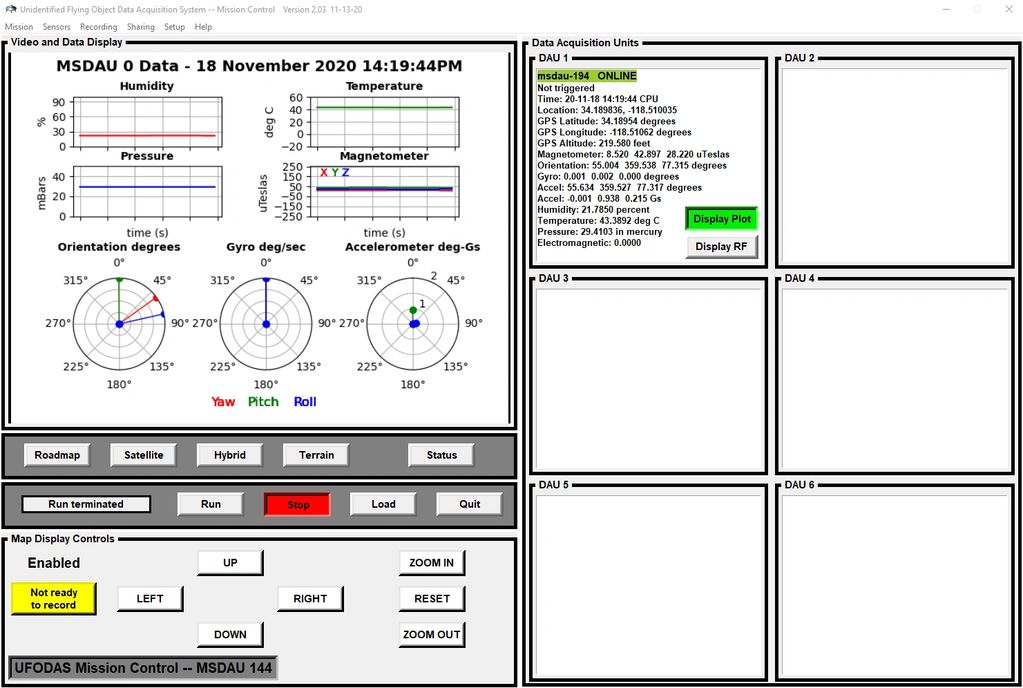The image size is (1023, 688).
Task: Click the Load button
Action: click(x=383, y=504)
